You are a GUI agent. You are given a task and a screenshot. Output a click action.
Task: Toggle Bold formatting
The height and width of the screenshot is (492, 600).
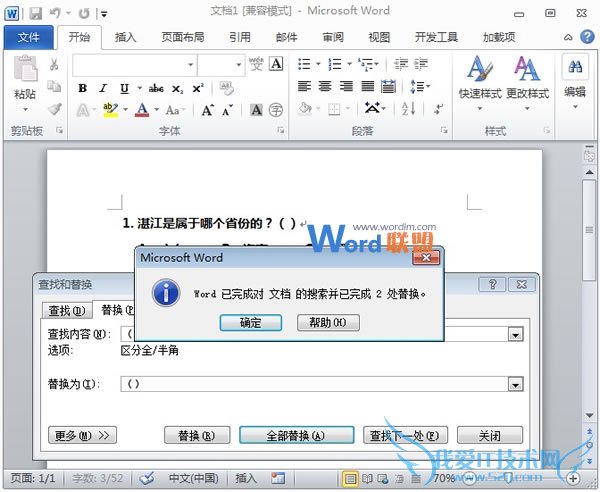pyautogui.click(x=82, y=88)
